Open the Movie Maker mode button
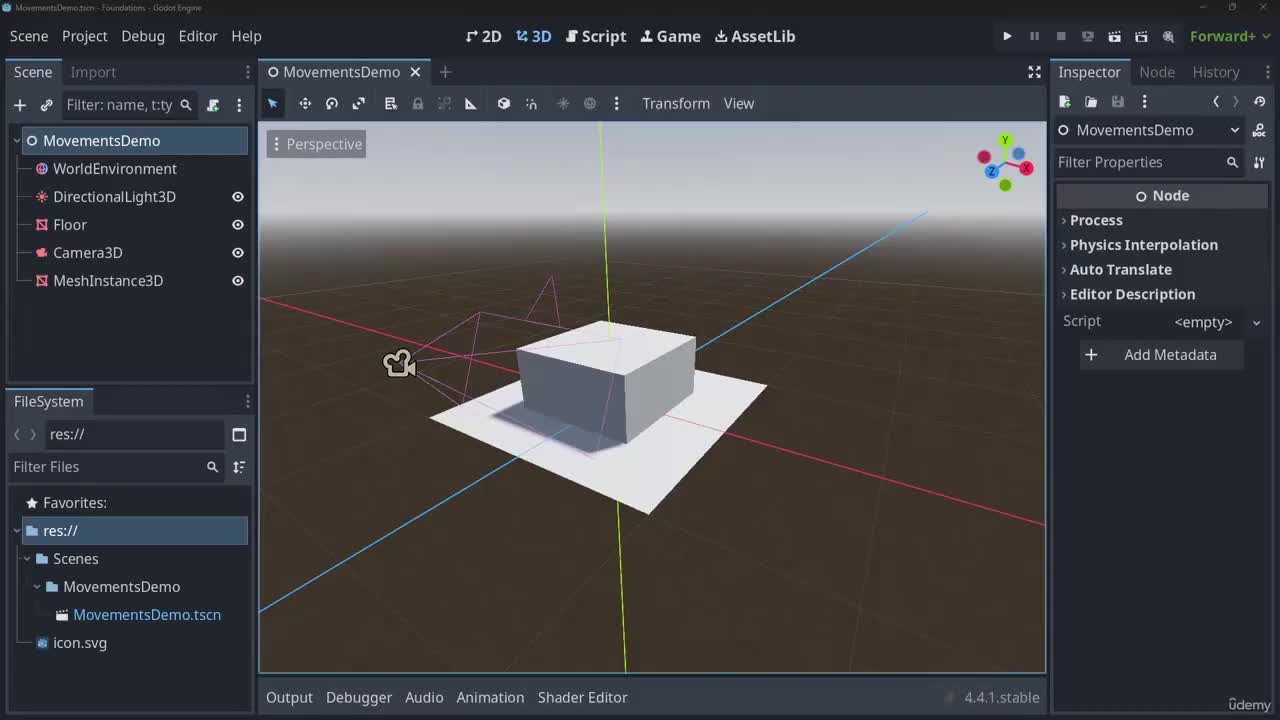This screenshot has width=1280, height=720. coord(1168,36)
